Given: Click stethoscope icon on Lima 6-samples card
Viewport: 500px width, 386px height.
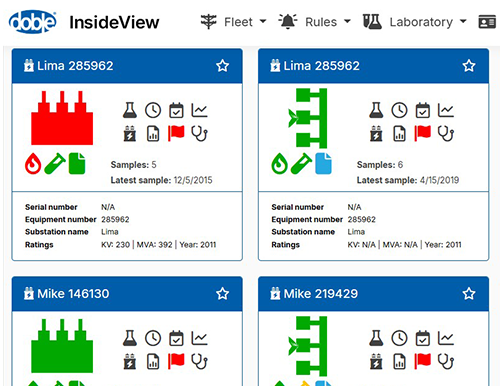Looking at the screenshot, I should 446,134.
